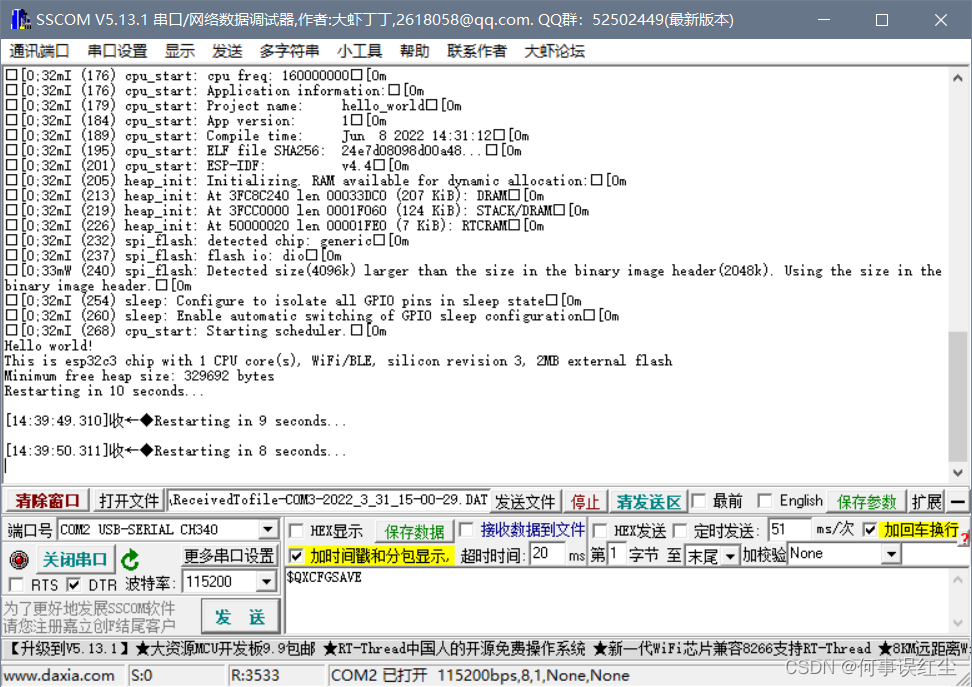Click the Minimum free heap size line

(x=139, y=376)
